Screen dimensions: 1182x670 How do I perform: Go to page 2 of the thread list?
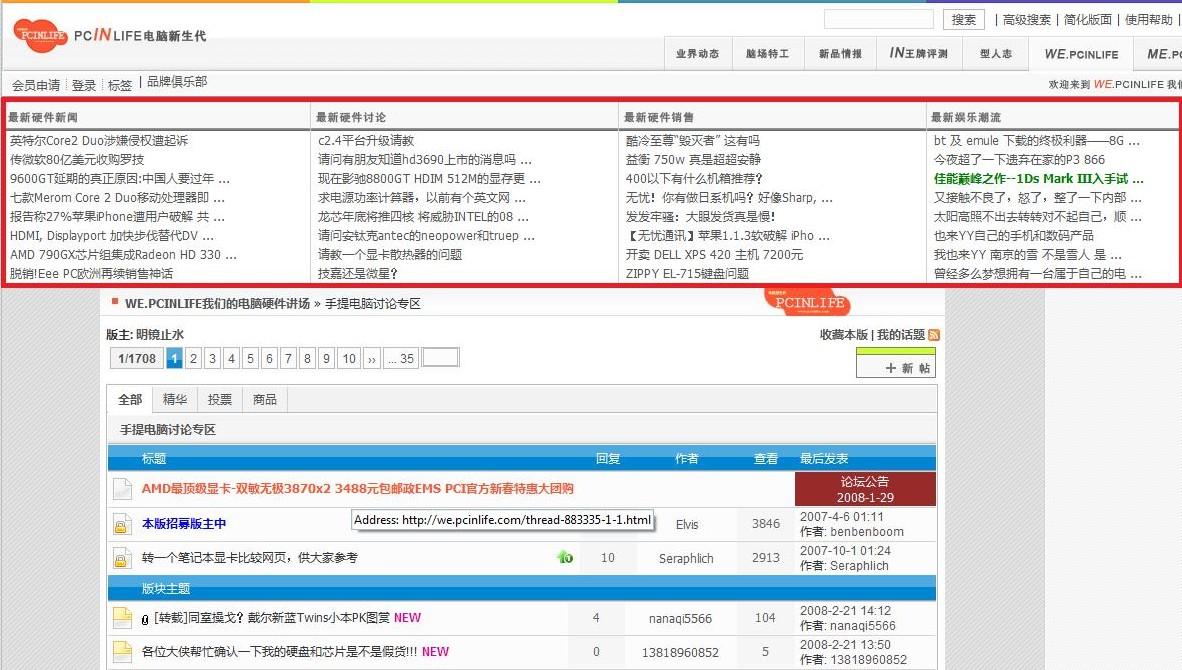(x=193, y=358)
